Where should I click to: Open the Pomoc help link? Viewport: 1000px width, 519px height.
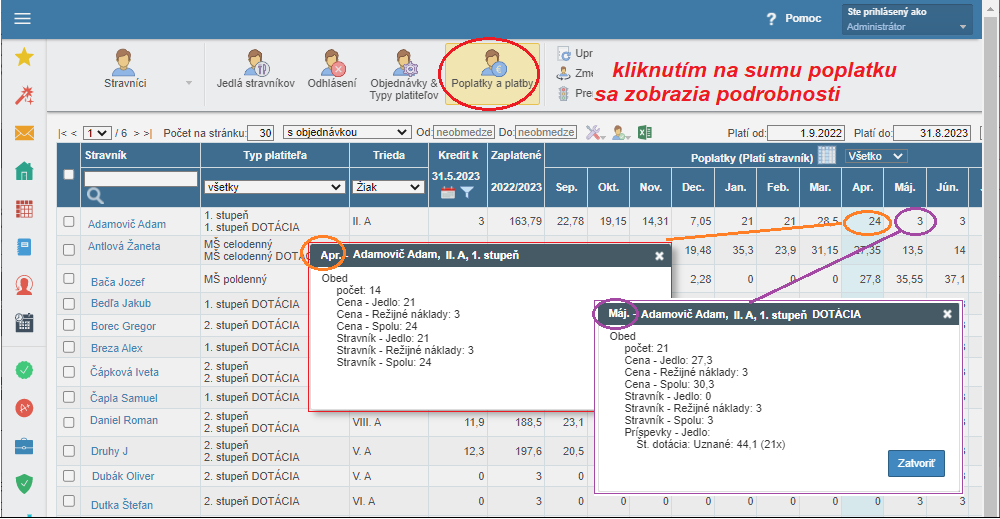[x=794, y=18]
